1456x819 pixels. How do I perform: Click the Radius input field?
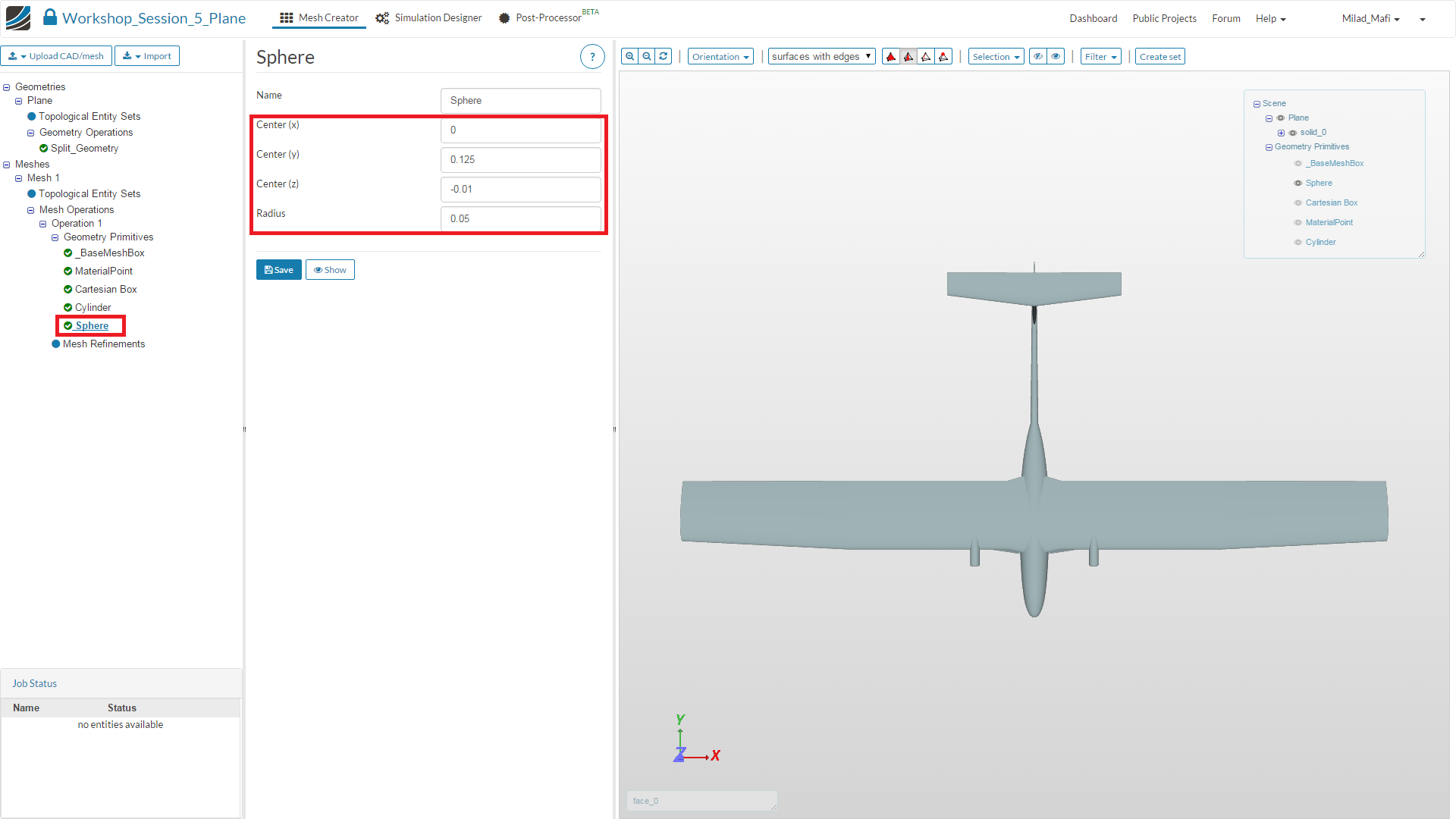click(x=520, y=218)
